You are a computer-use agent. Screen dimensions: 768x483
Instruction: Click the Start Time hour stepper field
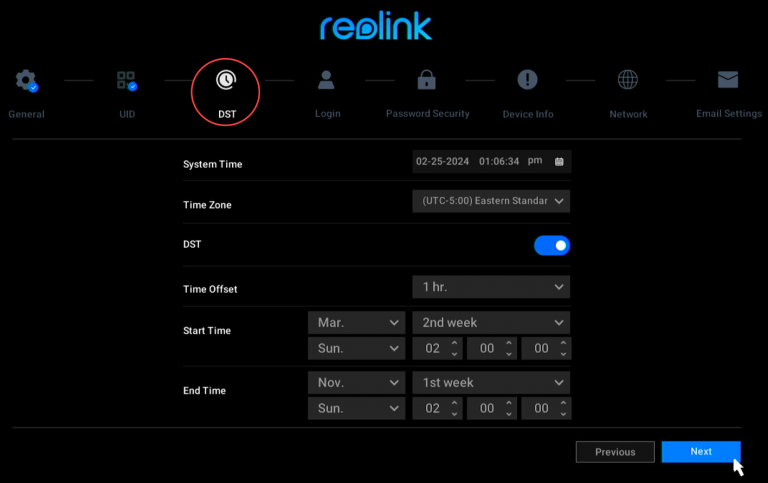tap(432, 349)
